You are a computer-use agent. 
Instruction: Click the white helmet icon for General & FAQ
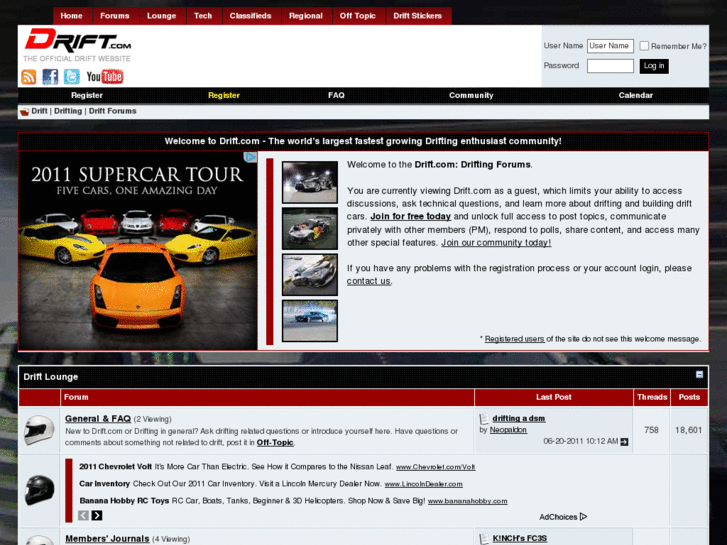[39, 430]
